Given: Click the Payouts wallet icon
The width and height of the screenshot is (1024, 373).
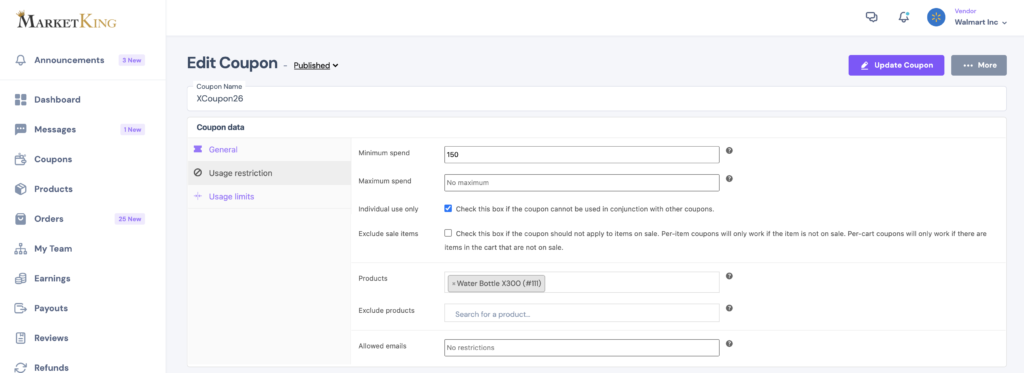Looking at the screenshot, I should pos(20,308).
